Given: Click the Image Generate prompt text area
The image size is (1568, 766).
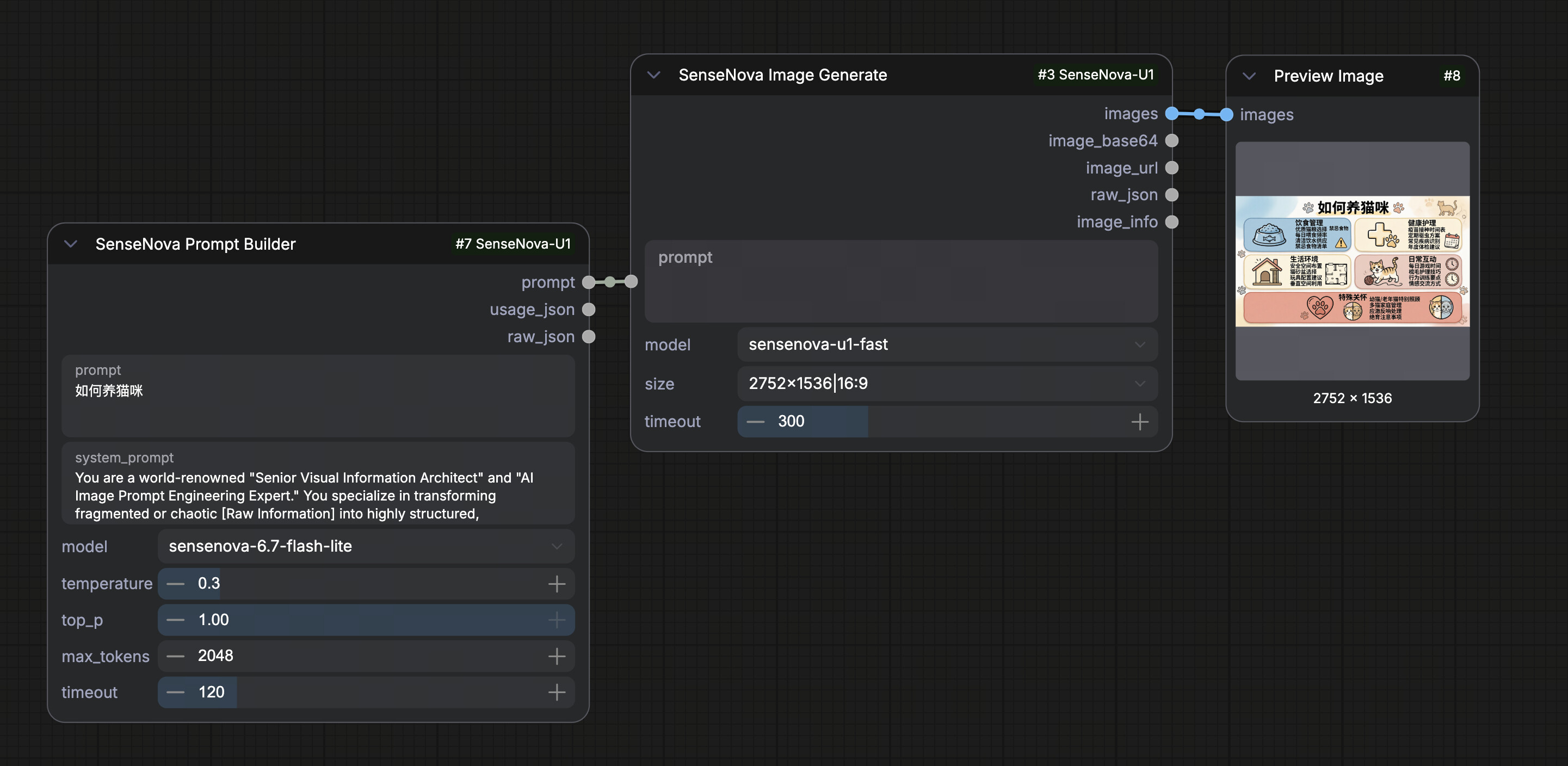Looking at the screenshot, I should click(901, 281).
